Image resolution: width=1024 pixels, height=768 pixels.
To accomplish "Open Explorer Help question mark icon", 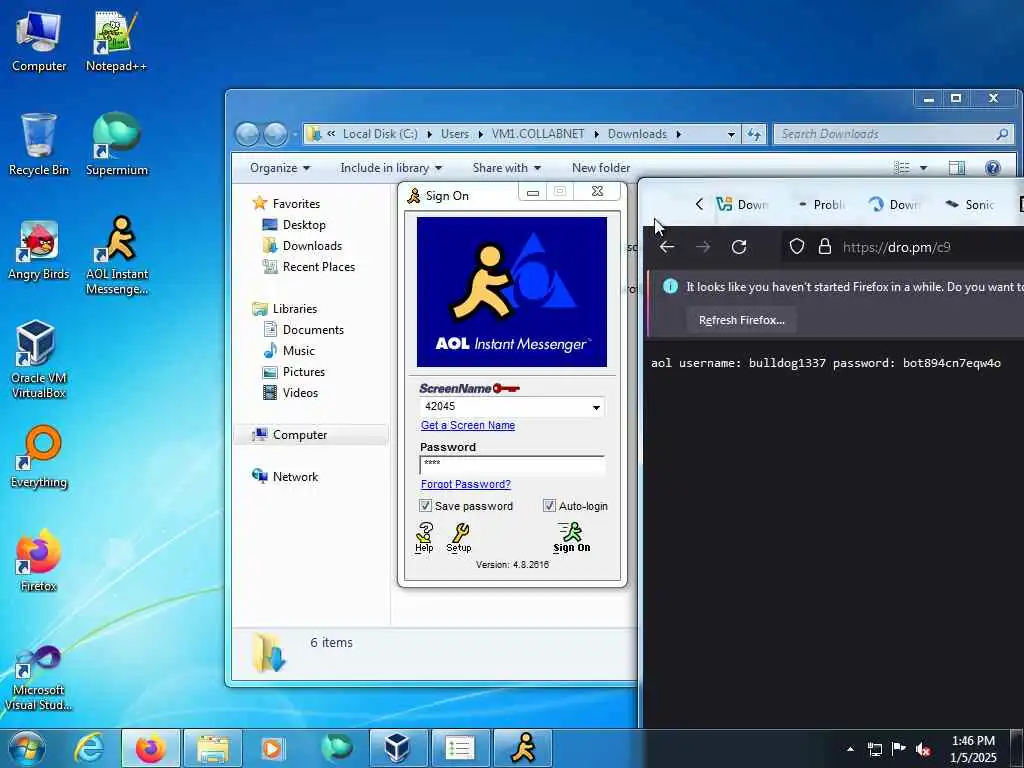I will click(993, 168).
